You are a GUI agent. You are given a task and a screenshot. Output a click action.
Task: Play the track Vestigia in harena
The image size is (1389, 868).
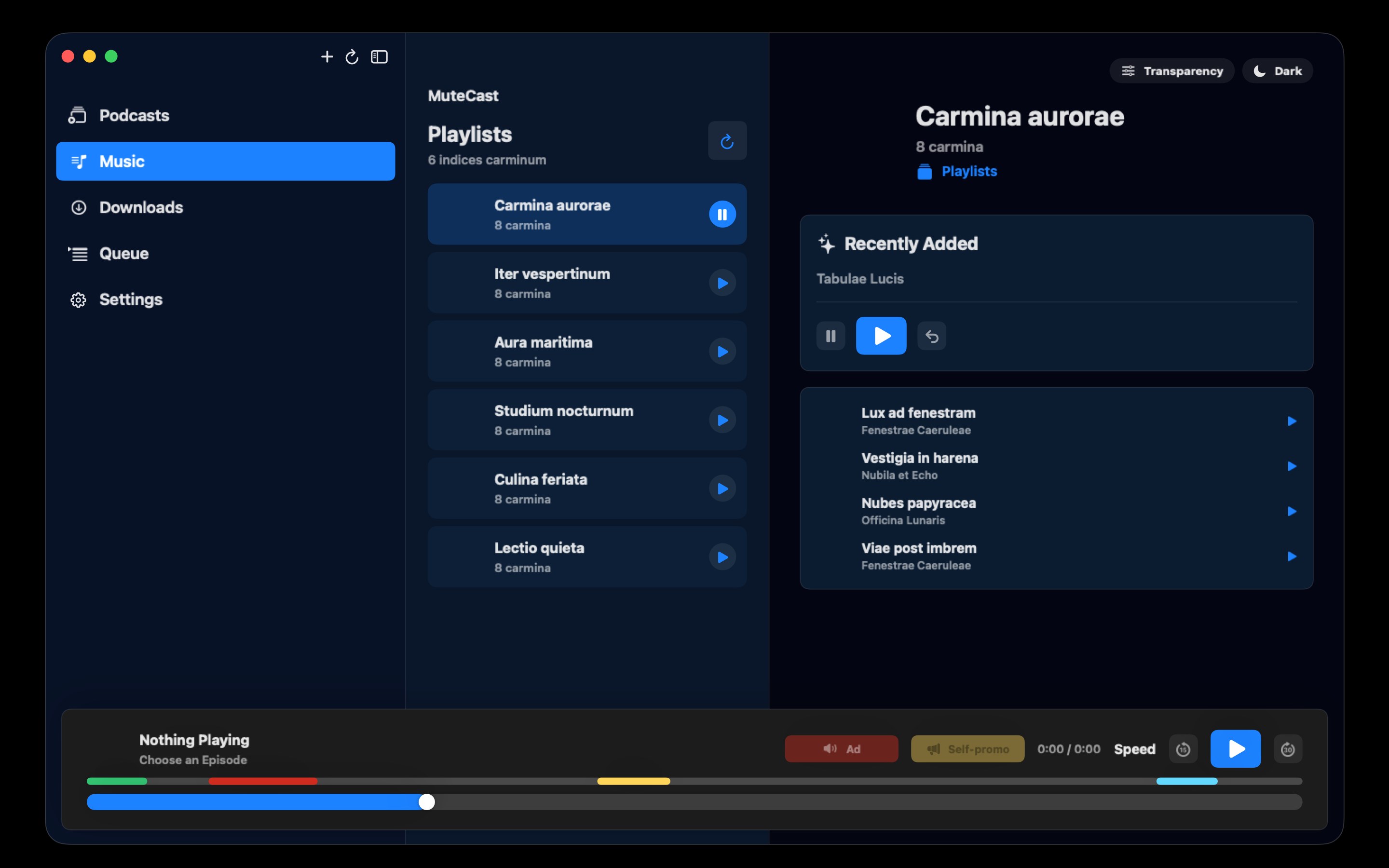(1292, 466)
